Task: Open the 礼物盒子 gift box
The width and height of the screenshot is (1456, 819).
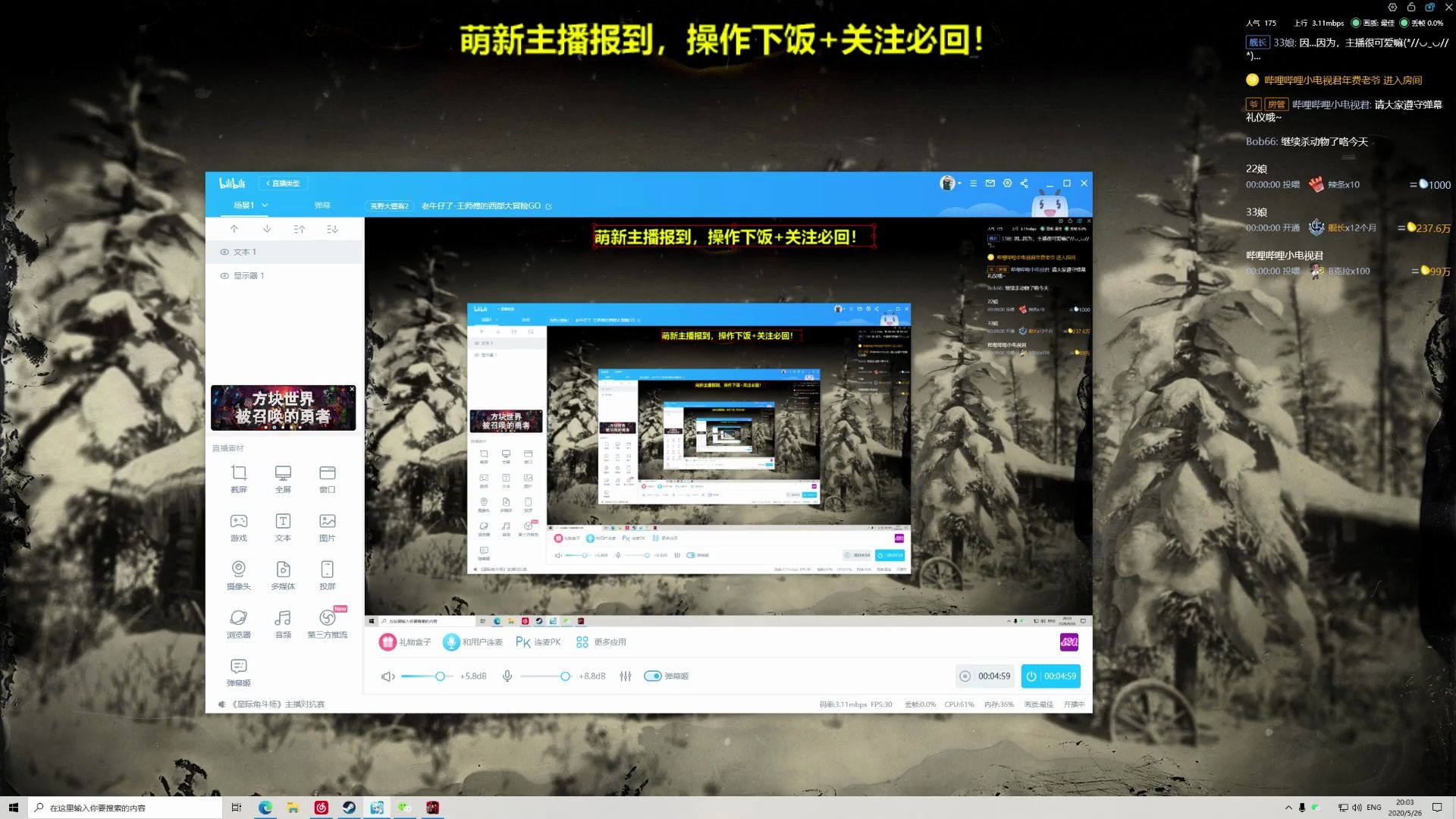Action: [404, 641]
